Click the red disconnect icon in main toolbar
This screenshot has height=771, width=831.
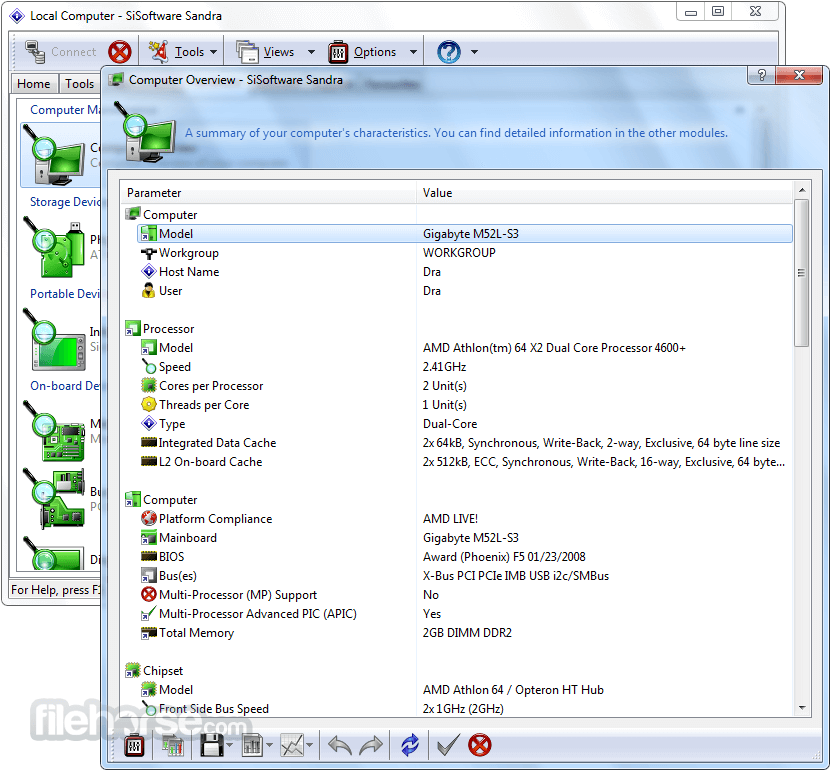pos(120,52)
